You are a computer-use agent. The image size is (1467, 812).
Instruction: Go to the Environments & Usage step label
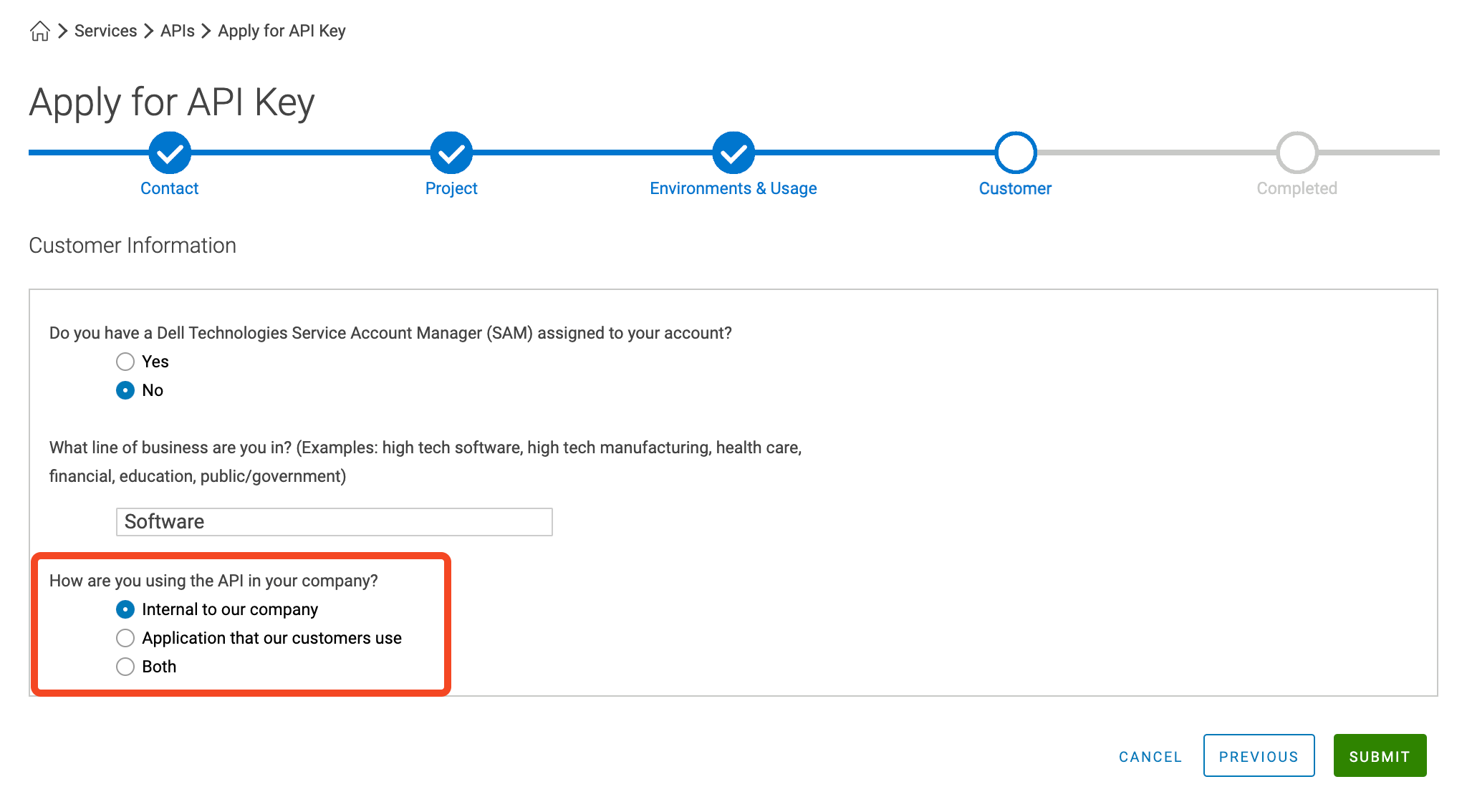tap(733, 188)
